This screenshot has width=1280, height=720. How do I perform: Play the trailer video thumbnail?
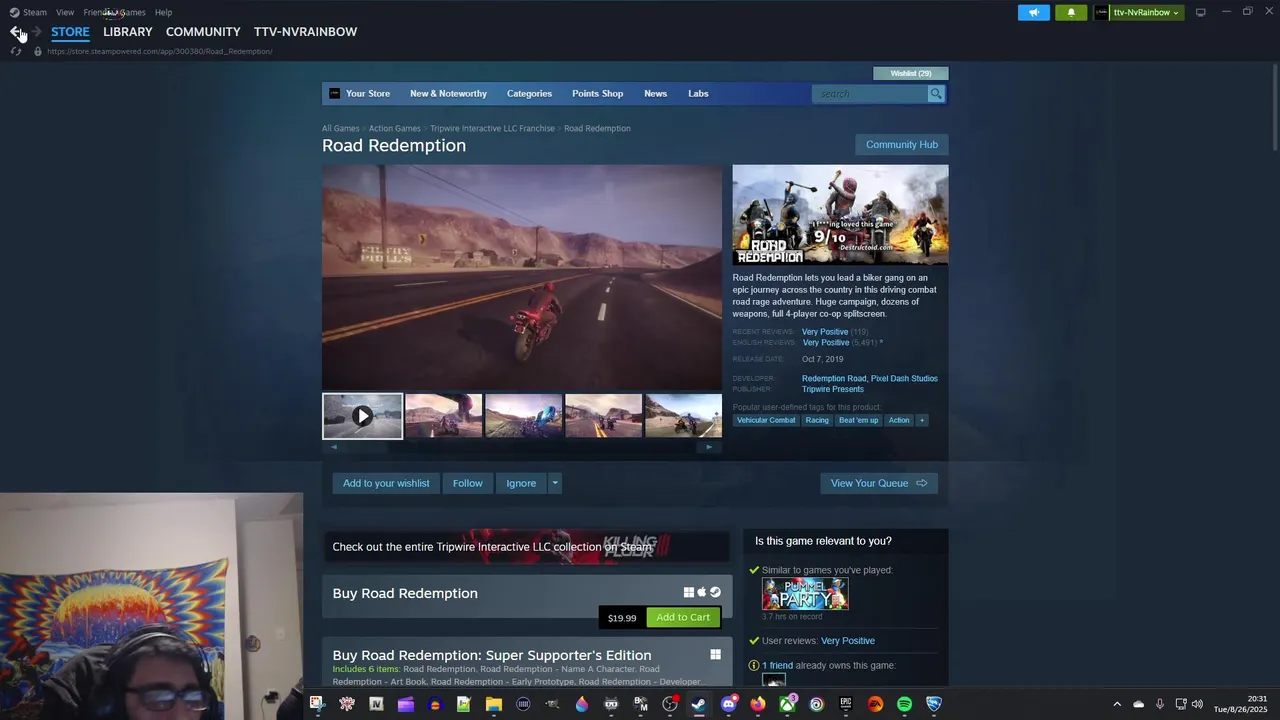[x=362, y=416]
